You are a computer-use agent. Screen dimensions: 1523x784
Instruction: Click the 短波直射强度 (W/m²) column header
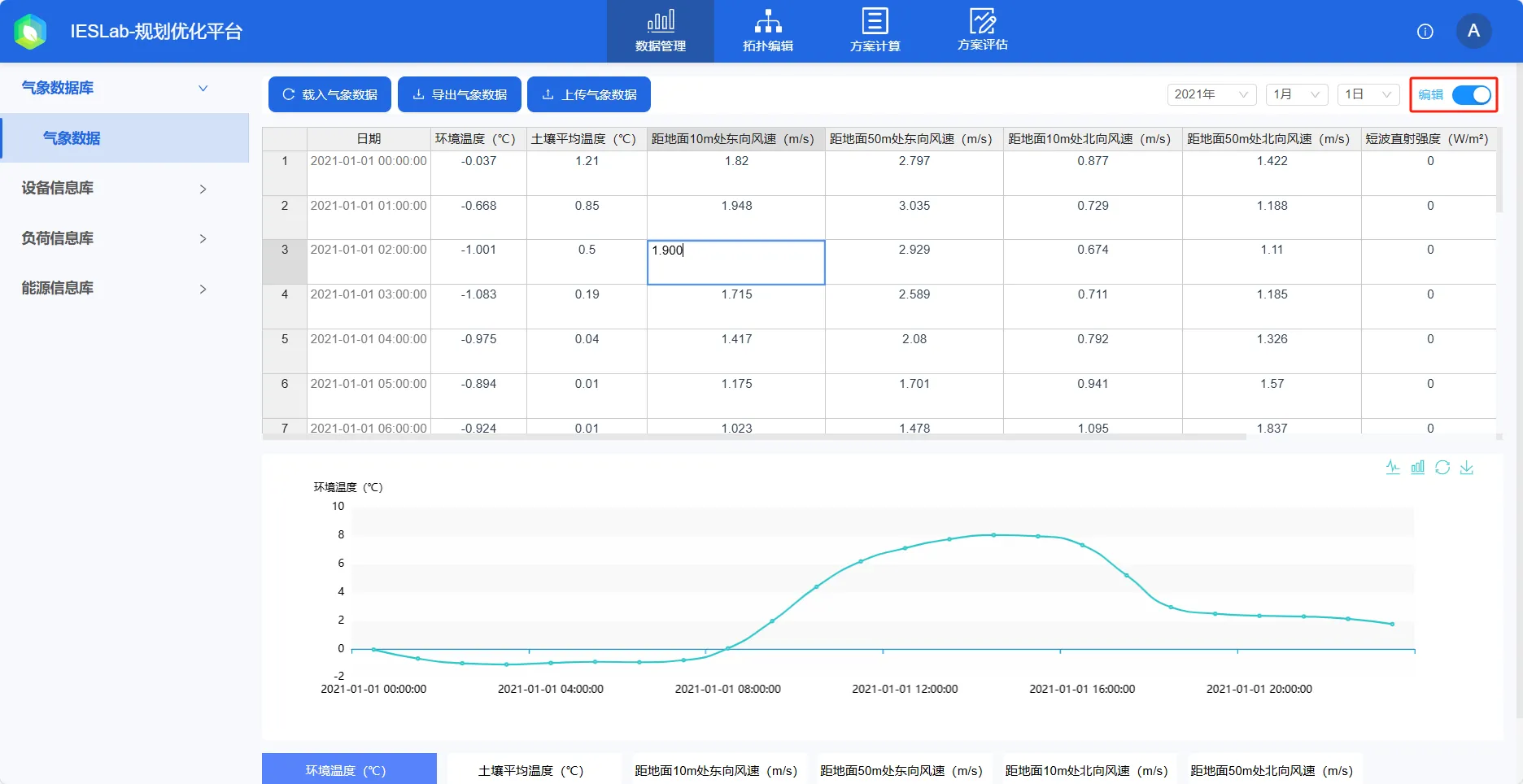click(x=1429, y=139)
